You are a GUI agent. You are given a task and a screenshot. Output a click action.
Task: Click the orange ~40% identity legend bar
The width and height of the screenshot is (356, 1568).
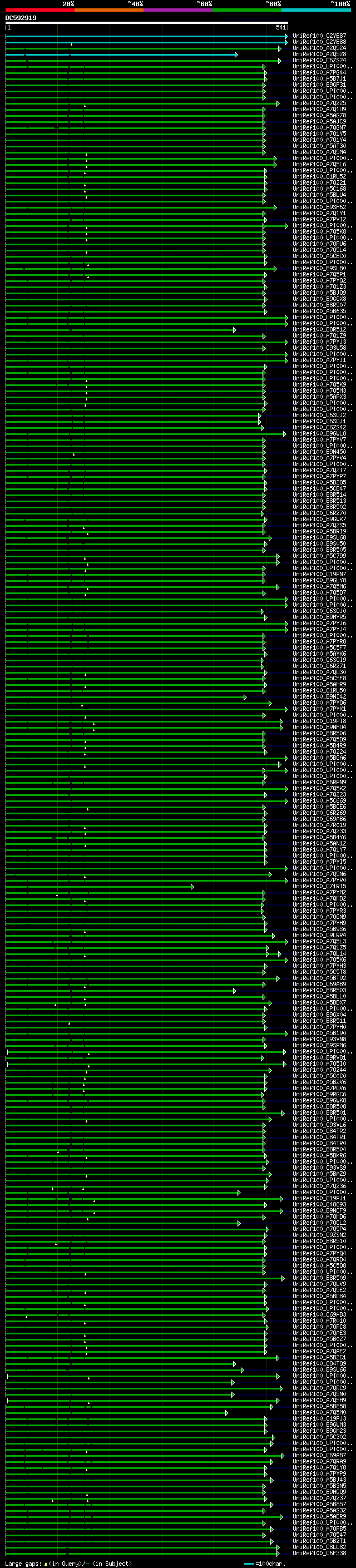pyautogui.click(x=109, y=10)
